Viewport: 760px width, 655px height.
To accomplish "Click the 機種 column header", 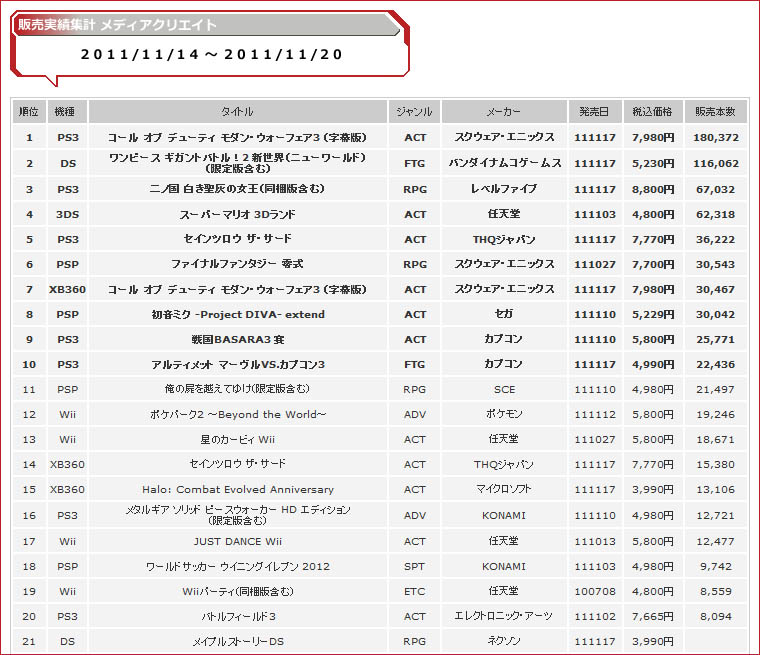I will tap(67, 112).
